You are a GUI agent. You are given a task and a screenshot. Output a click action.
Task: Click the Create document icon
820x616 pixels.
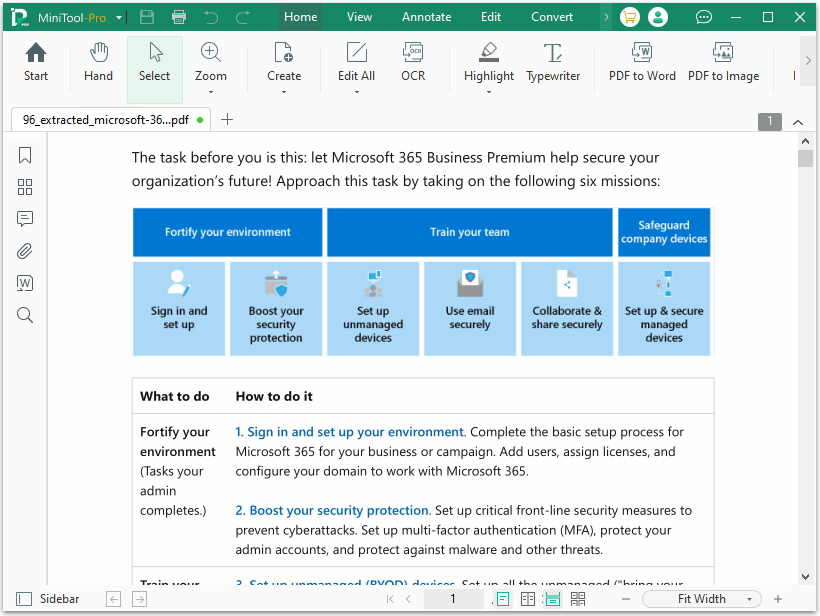pos(284,63)
